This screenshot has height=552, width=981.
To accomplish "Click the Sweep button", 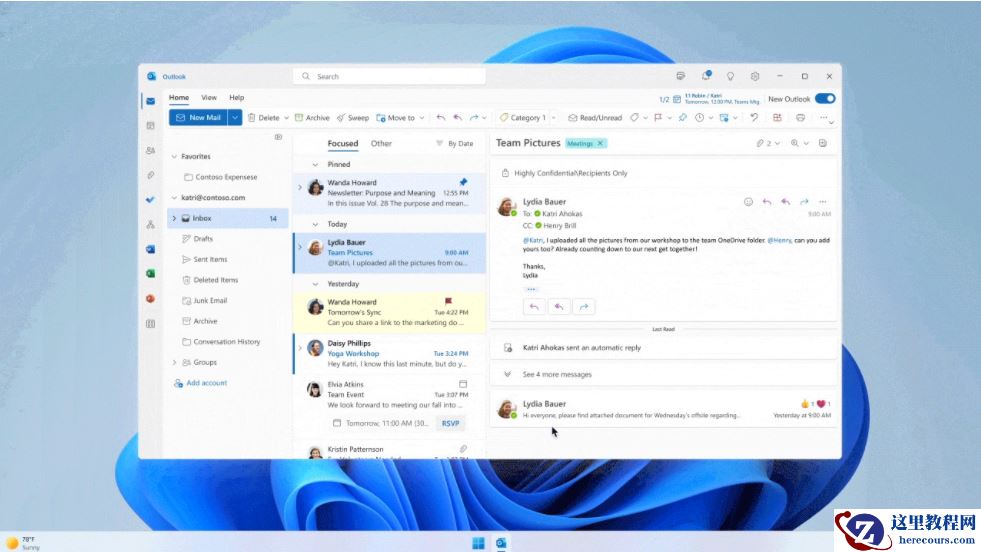I will tap(353, 118).
